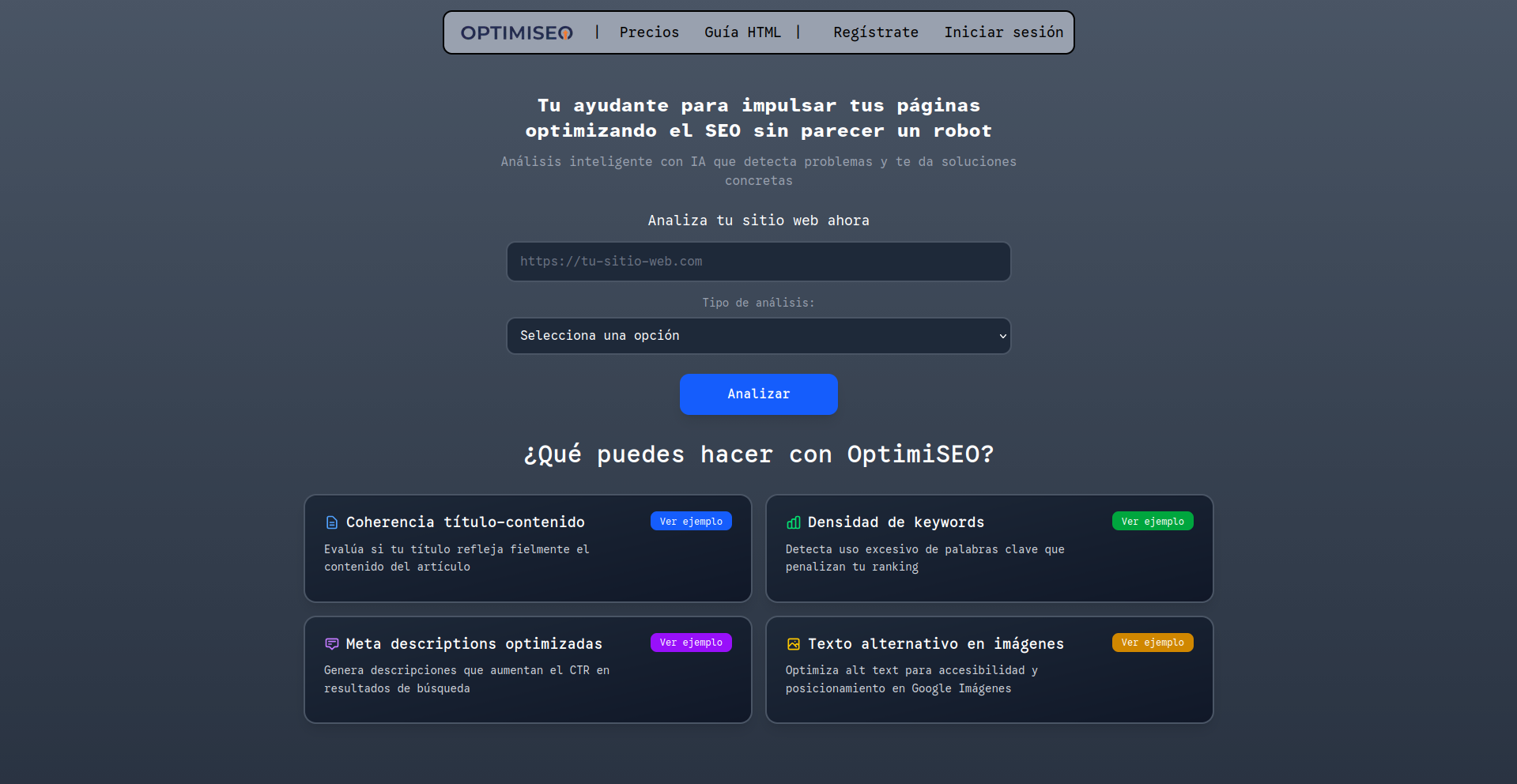Click the message icon beside Meta descriptions optimizadas
Viewport: 1517px width, 784px height.
click(332, 644)
